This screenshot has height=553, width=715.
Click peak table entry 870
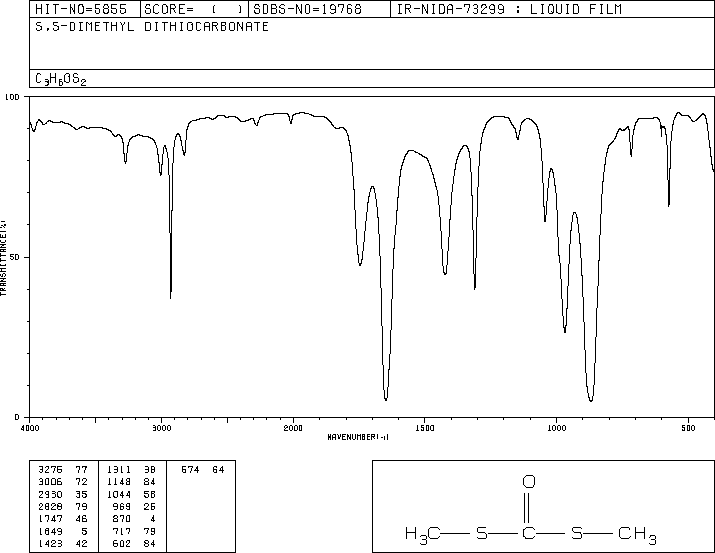pyautogui.click(x=122, y=519)
